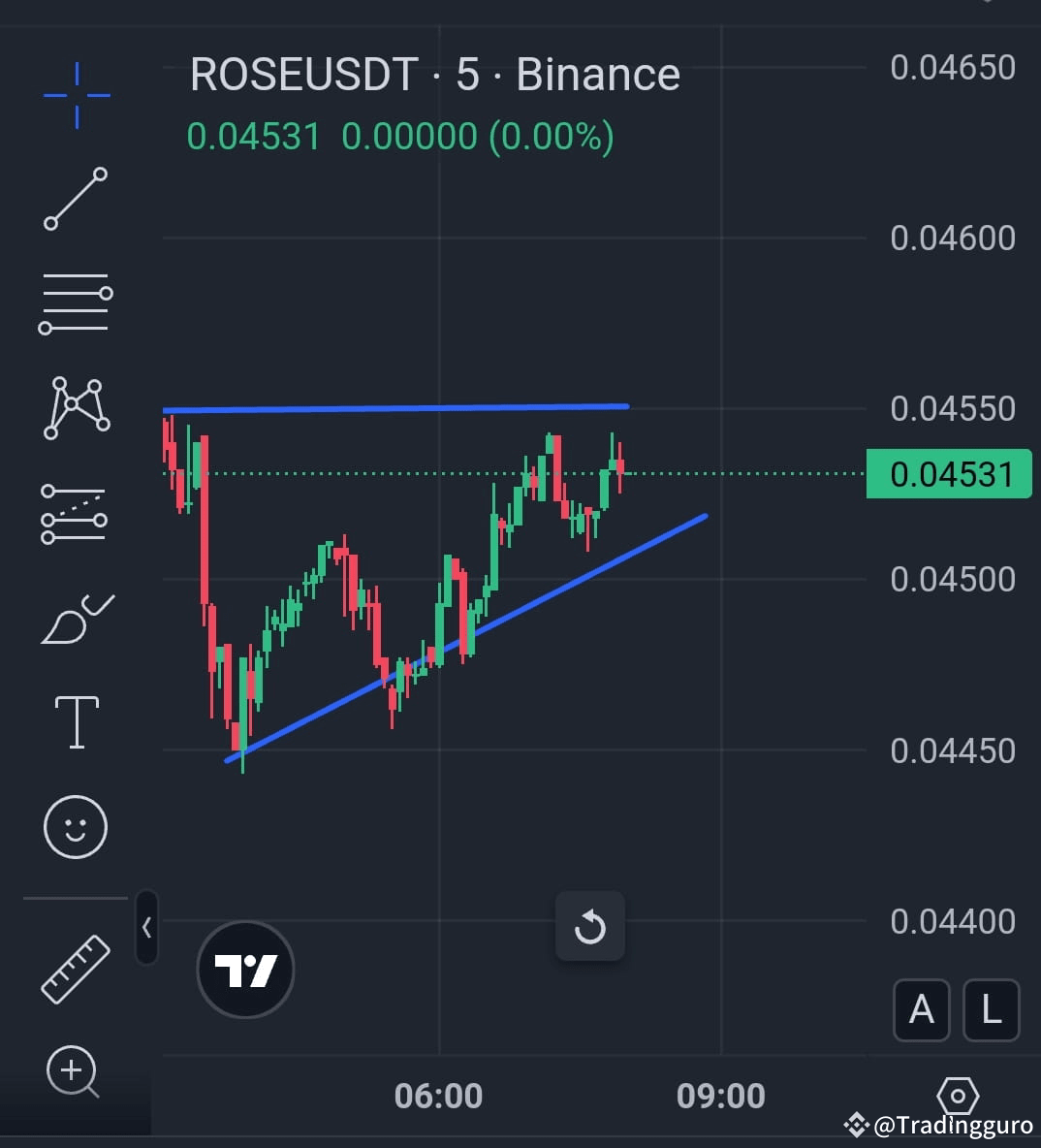Select the brush drawing tool

pyautogui.click(x=77, y=618)
